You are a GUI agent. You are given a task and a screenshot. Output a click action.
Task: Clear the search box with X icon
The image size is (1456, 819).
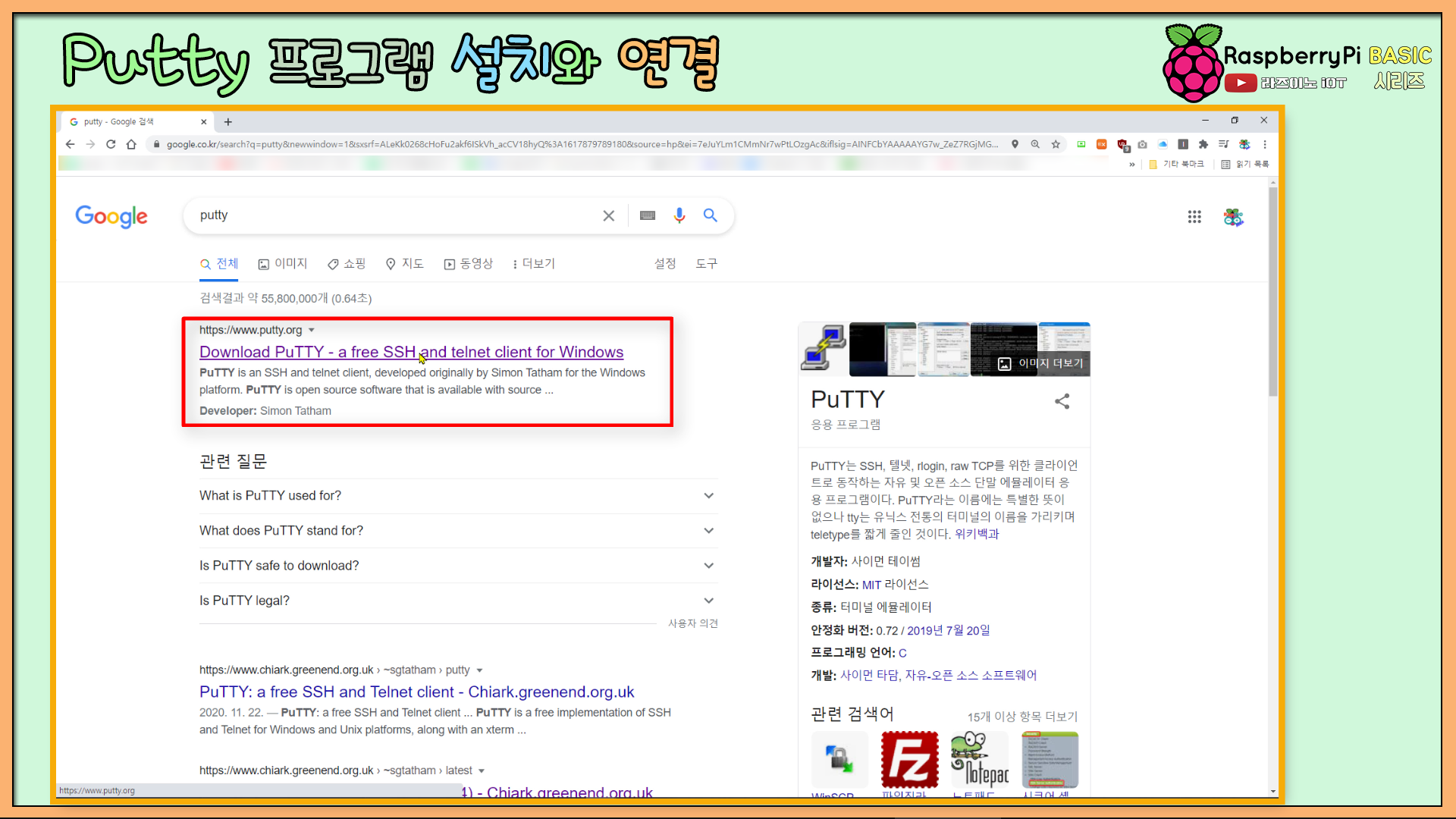click(x=608, y=215)
